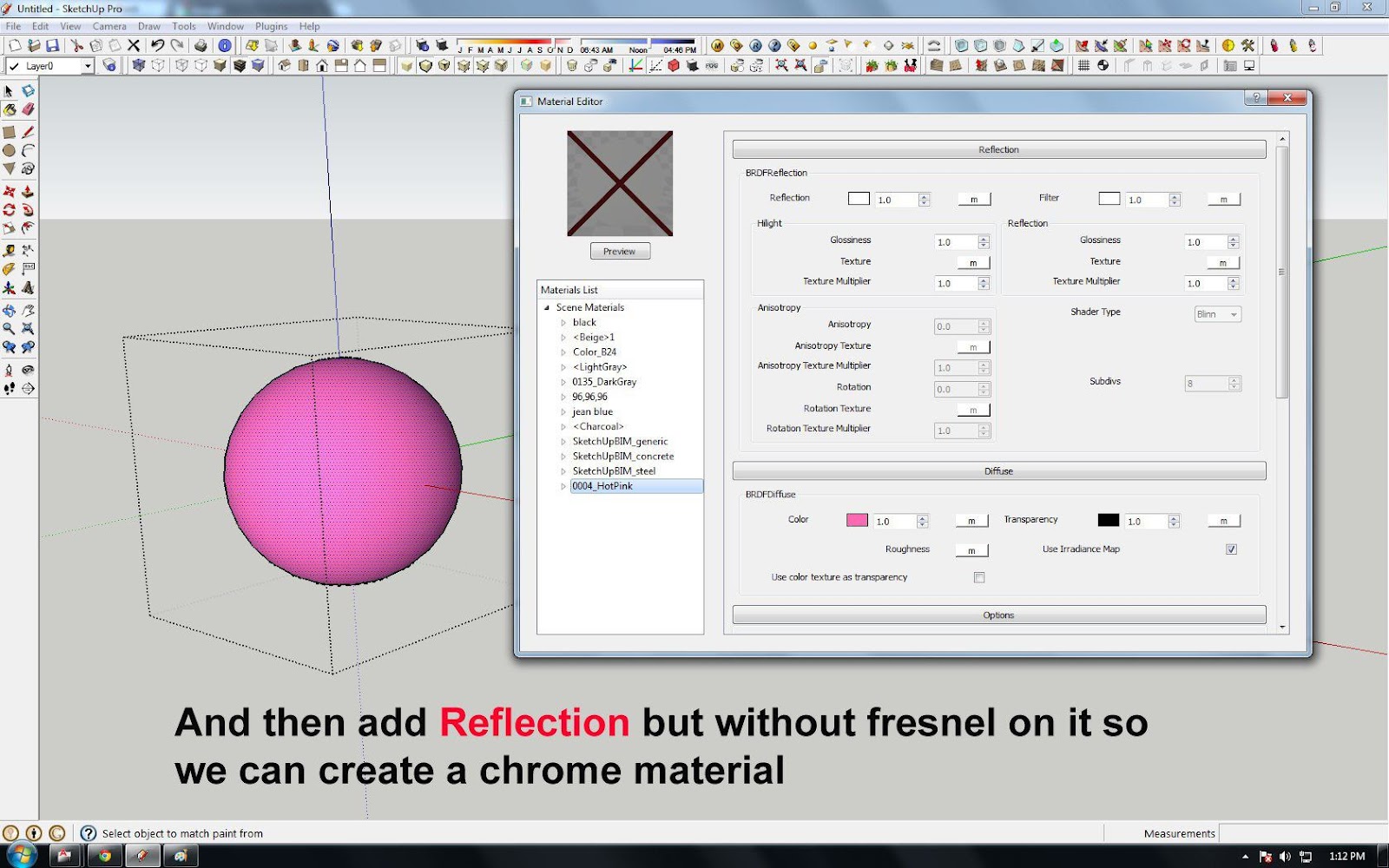Open the Window menu
The width and height of the screenshot is (1389, 868).
[x=226, y=26]
